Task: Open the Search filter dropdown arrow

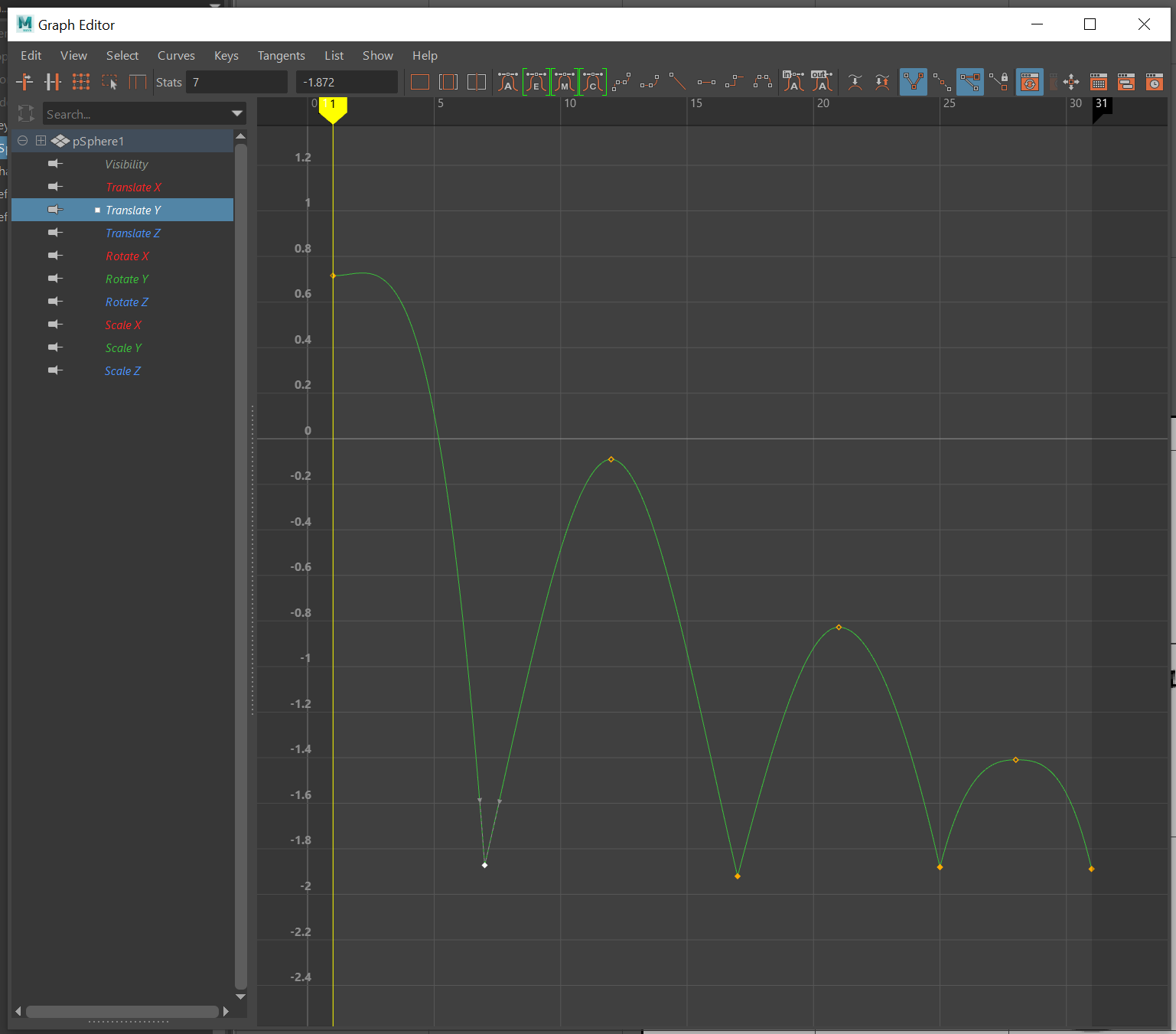Action: [237, 114]
